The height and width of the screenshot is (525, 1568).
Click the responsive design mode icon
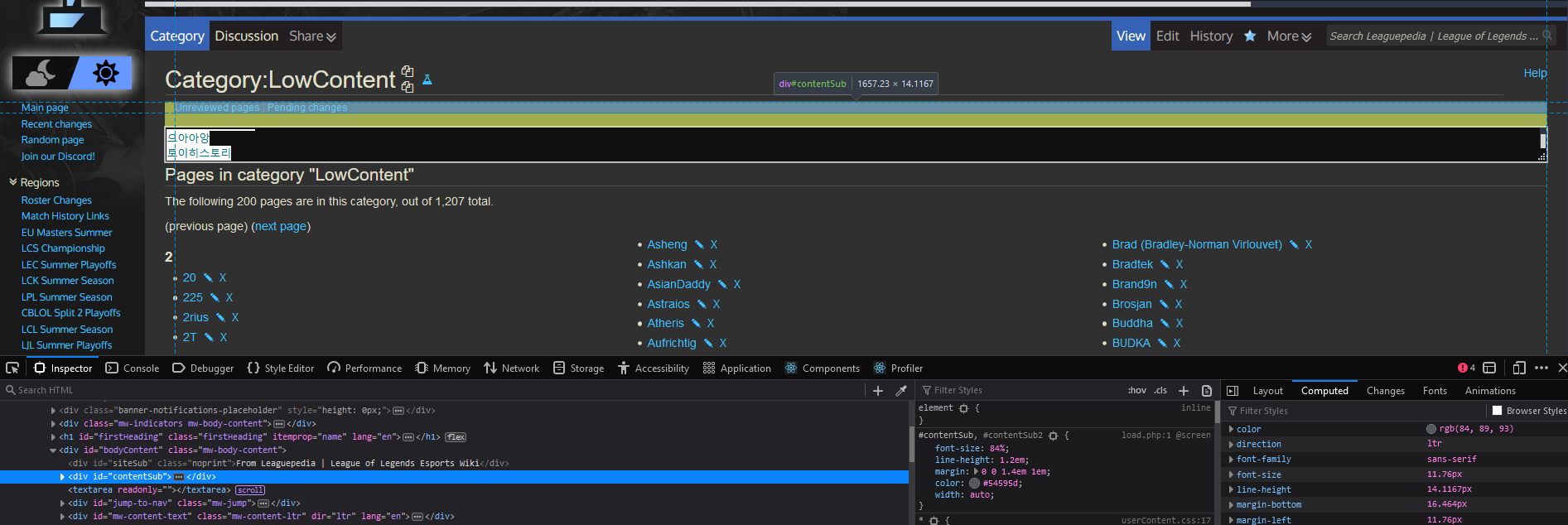click(1519, 368)
